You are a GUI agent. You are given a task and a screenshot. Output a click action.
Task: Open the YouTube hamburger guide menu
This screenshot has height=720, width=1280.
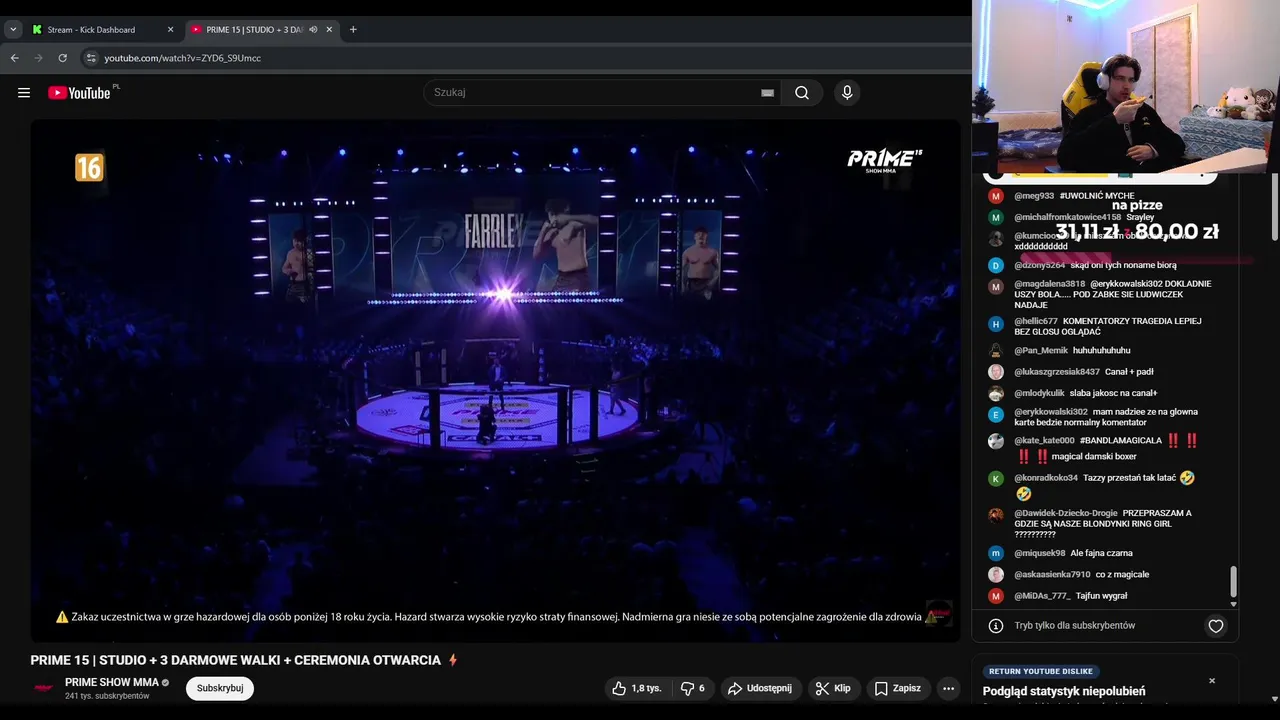coord(24,93)
